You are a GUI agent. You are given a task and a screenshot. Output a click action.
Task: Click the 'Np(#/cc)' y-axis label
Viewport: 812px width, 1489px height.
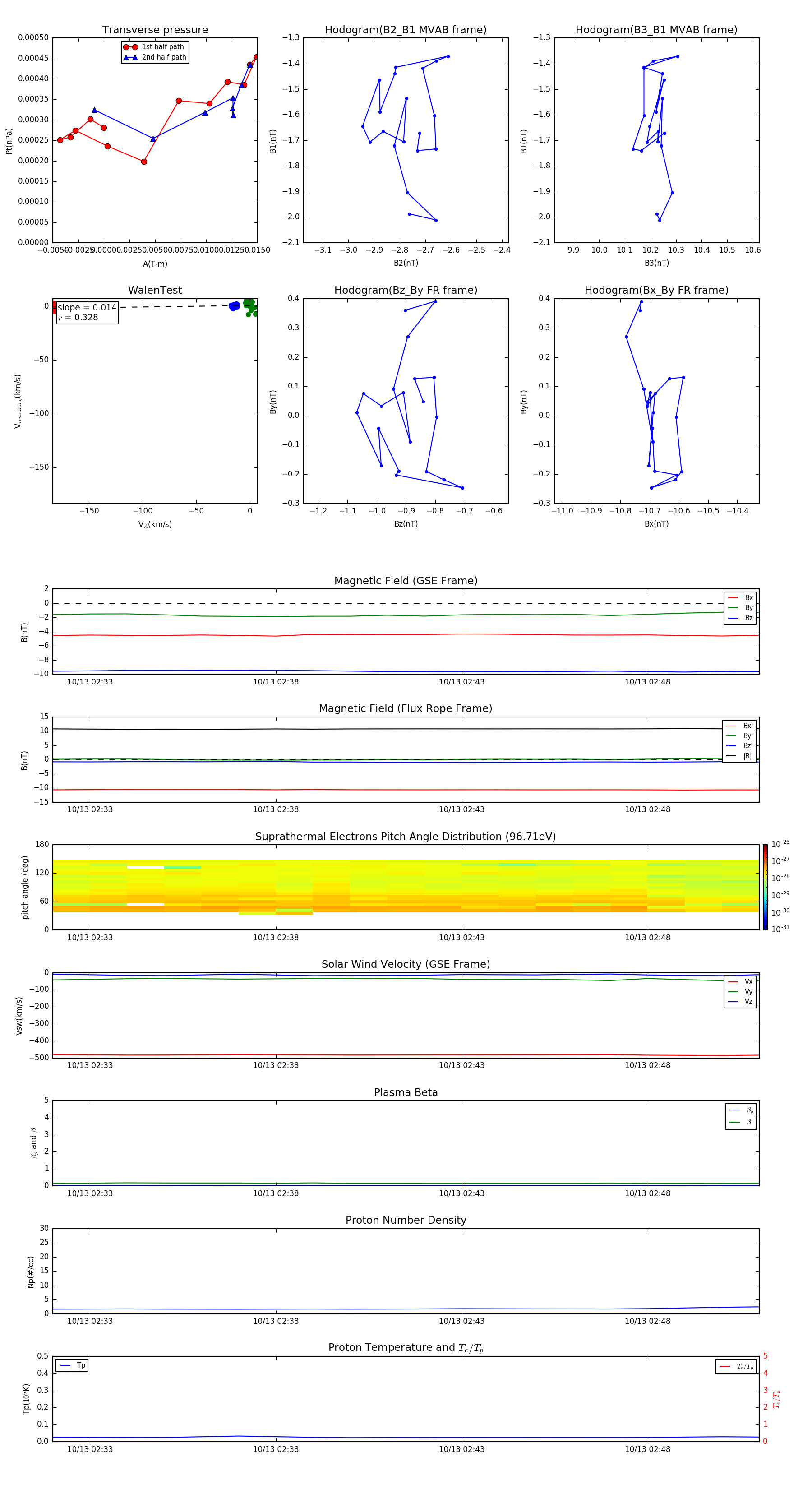[31, 1271]
